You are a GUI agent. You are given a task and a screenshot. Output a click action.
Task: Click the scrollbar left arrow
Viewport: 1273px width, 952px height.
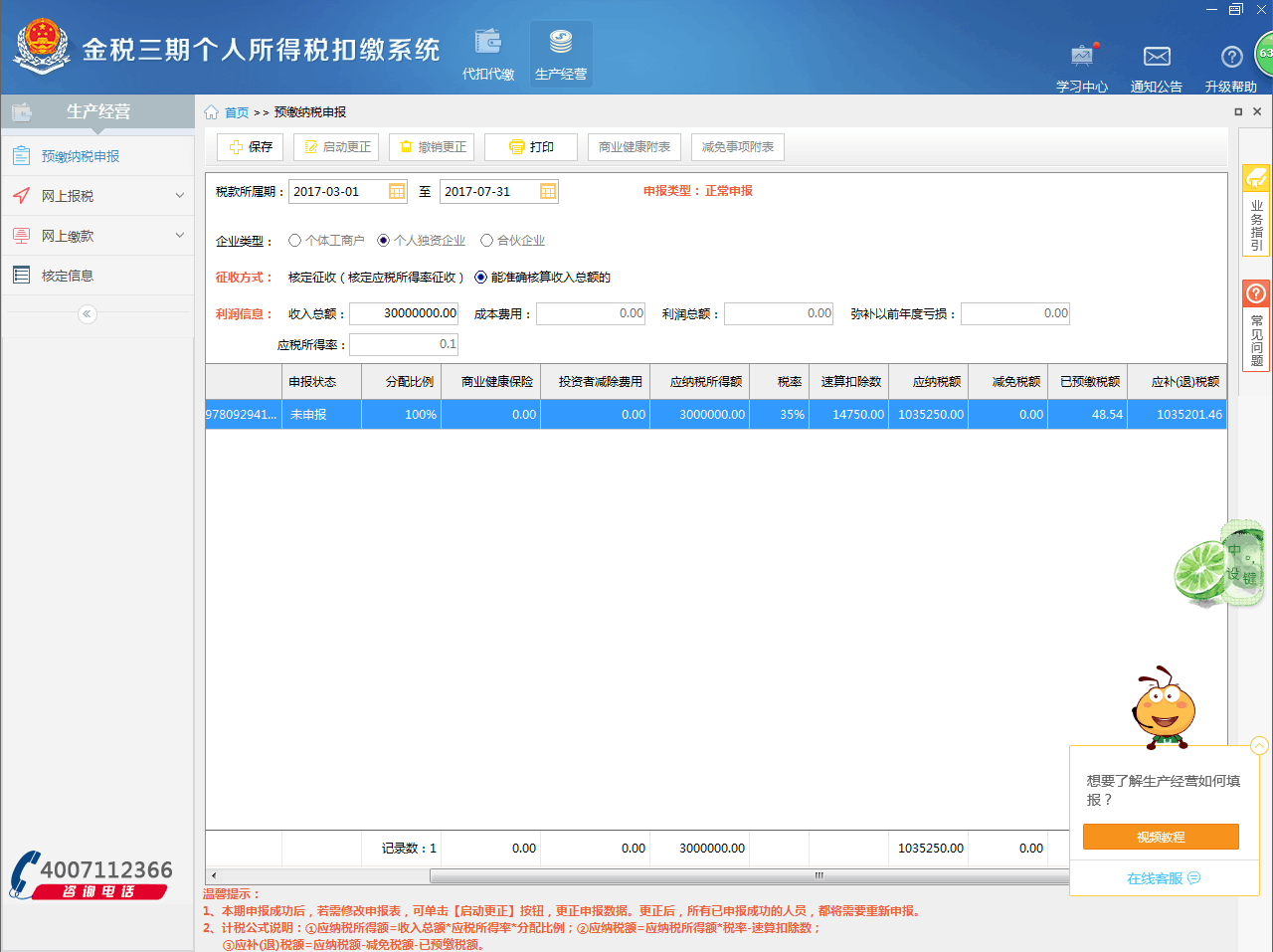[213, 876]
